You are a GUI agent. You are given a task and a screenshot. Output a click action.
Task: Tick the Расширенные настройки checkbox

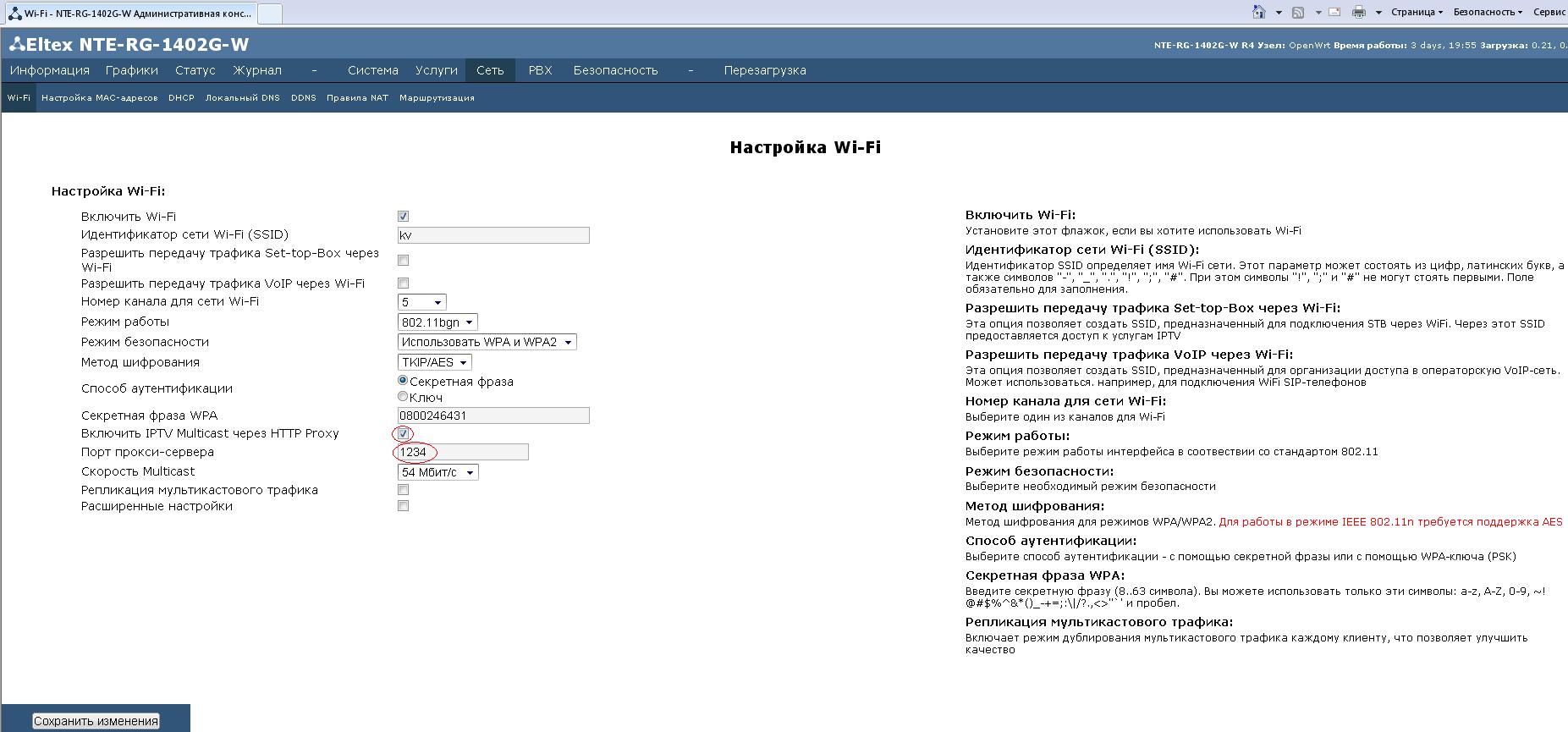404,506
